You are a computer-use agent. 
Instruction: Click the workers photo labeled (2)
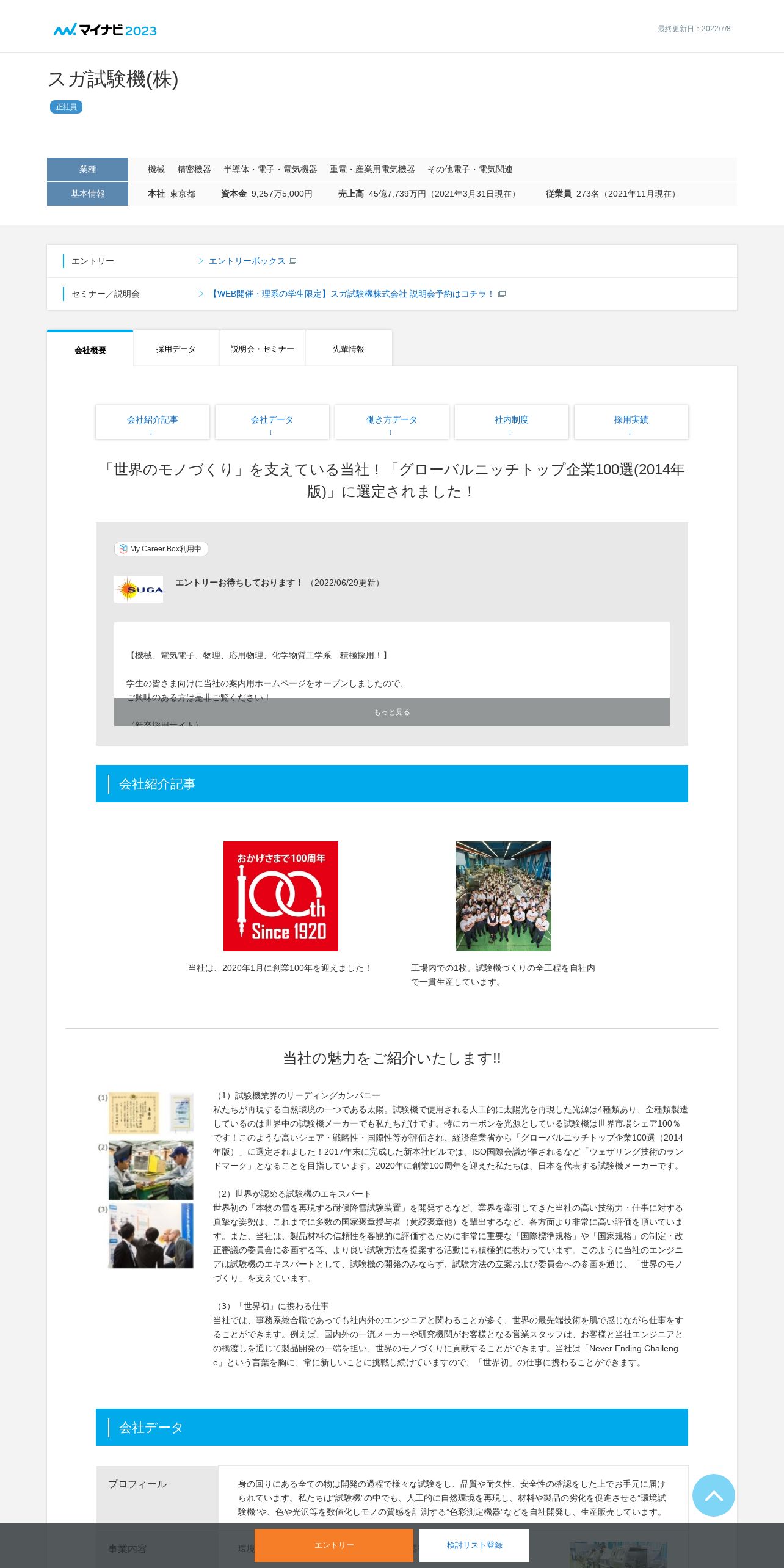pos(151,1170)
